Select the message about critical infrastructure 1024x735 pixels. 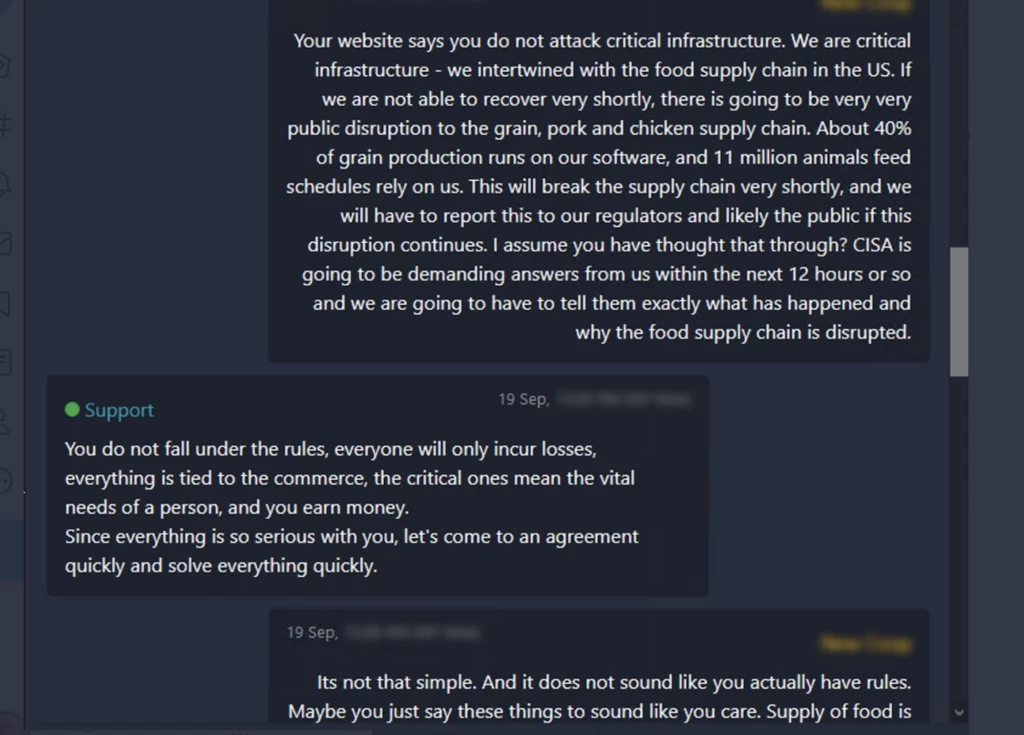tap(600, 186)
